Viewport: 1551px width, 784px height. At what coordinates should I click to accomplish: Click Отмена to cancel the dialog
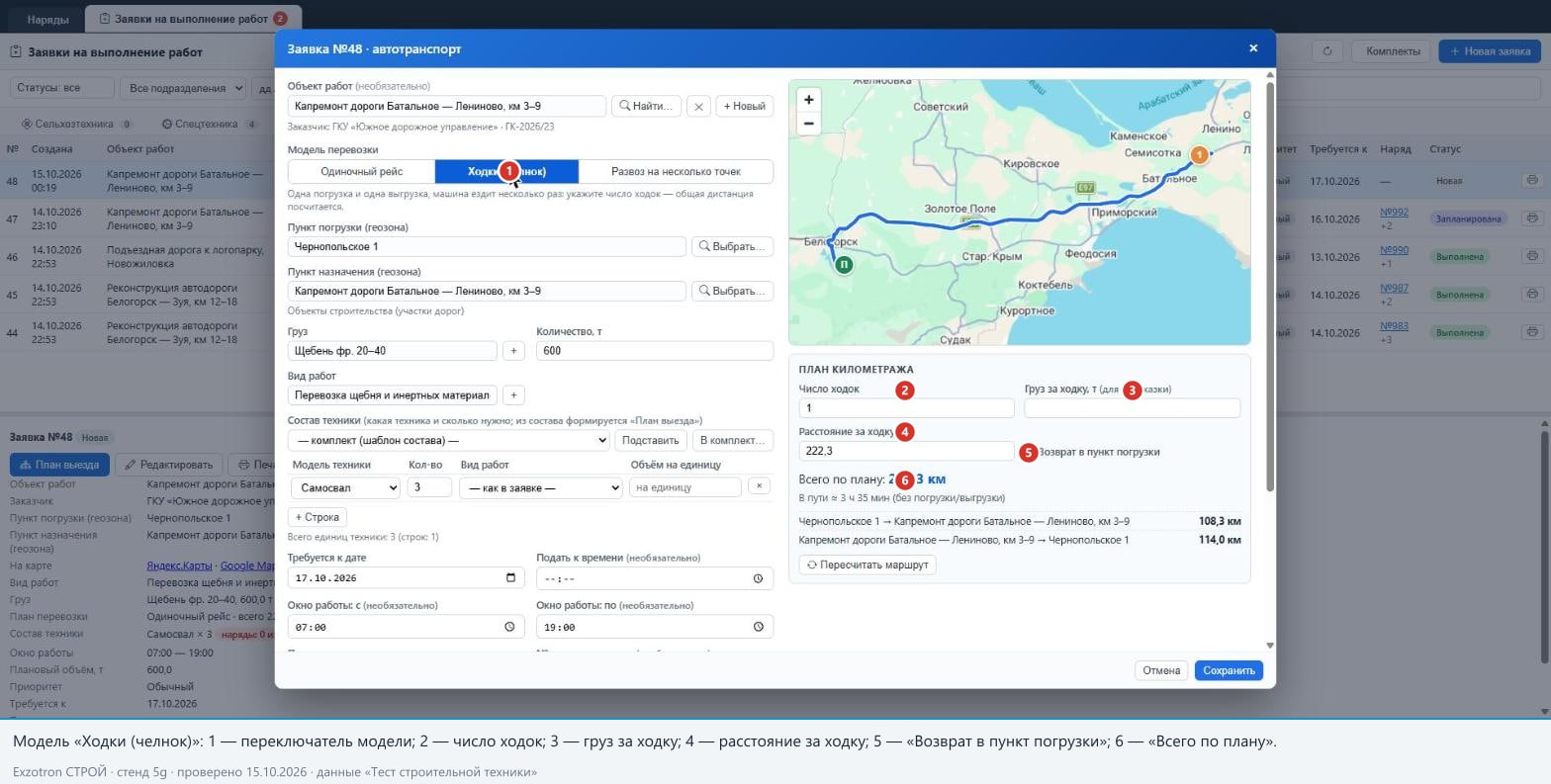point(1161,670)
